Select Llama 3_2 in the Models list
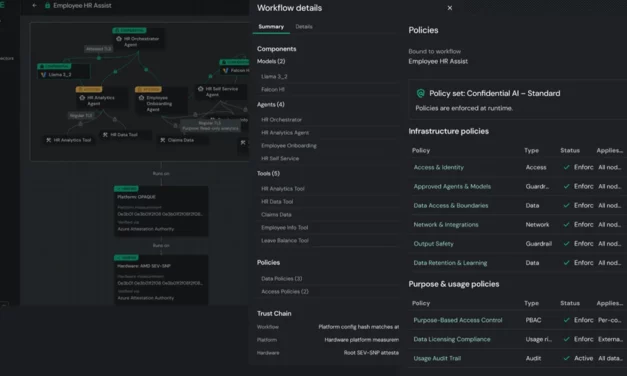The width and height of the screenshot is (627, 376). pyautogui.click(x=274, y=76)
